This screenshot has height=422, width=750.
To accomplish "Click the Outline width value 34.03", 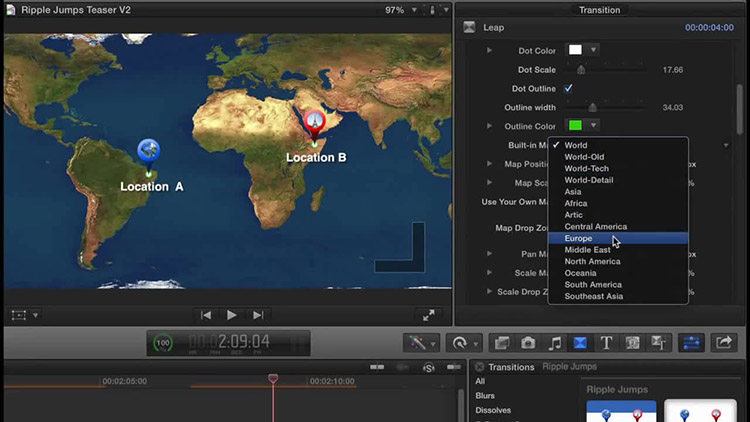I will [x=673, y=108].
